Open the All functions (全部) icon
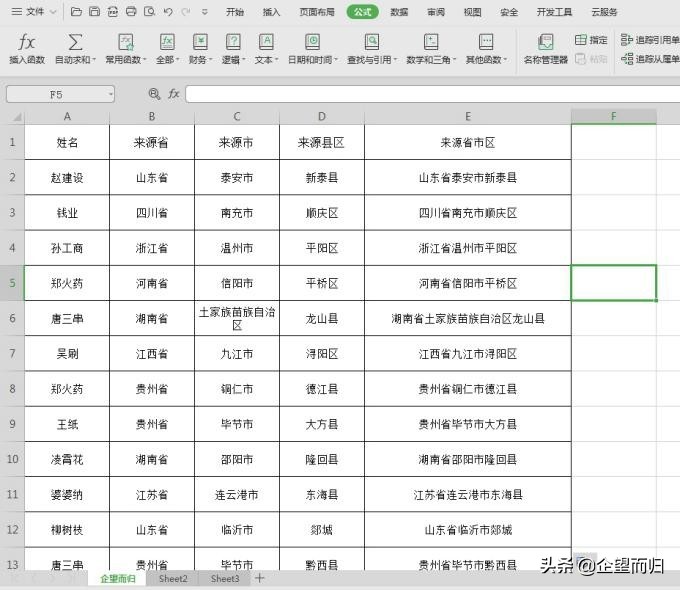This screenshot has width=680, height=590. [167, 43]
